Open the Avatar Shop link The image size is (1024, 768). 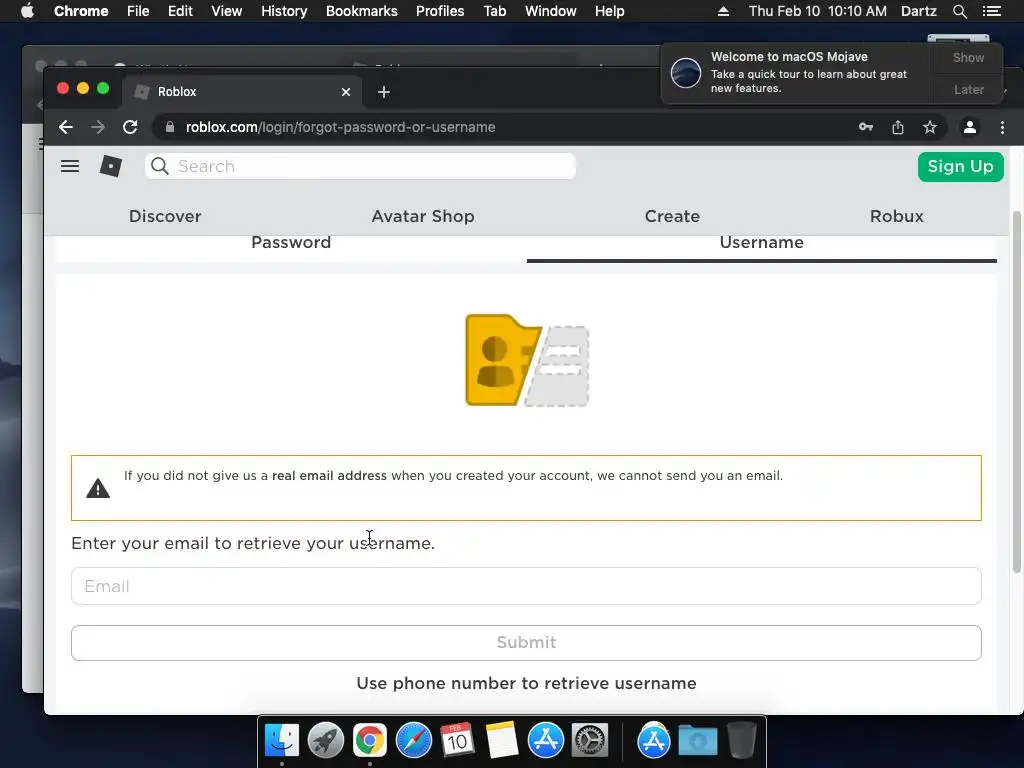pos(423,216)
